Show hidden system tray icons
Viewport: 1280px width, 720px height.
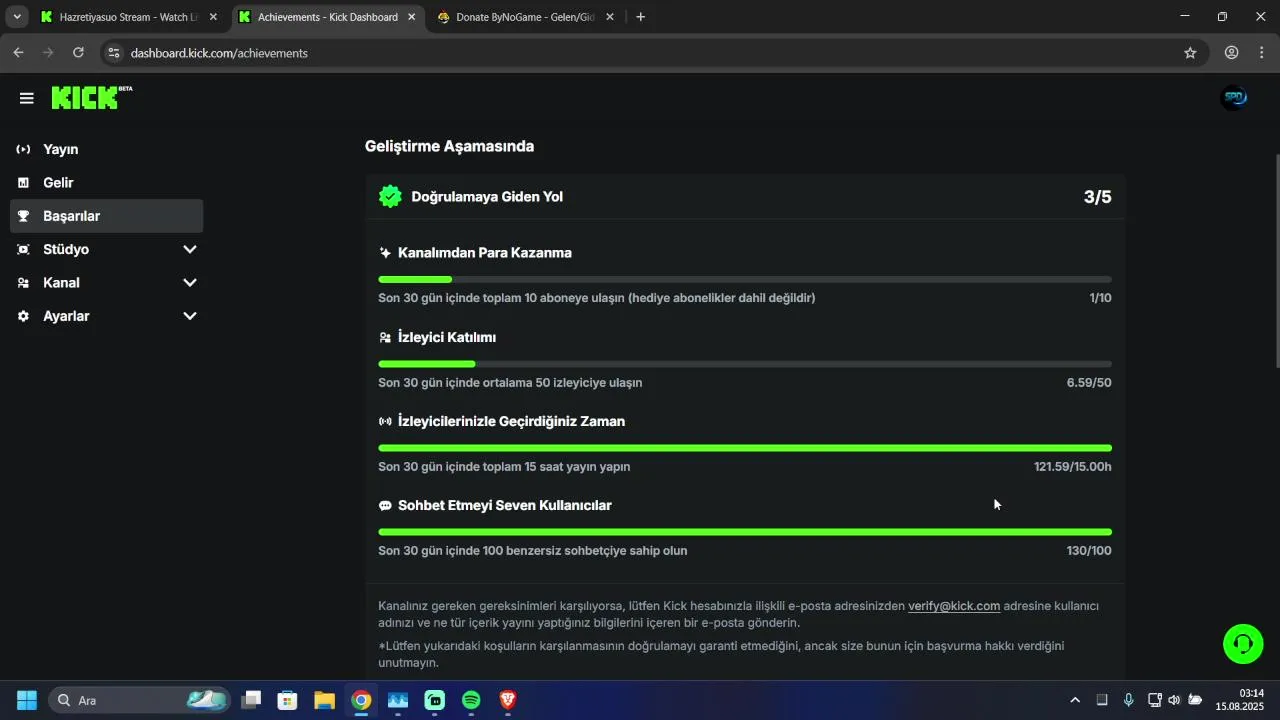coord(1075,700)
